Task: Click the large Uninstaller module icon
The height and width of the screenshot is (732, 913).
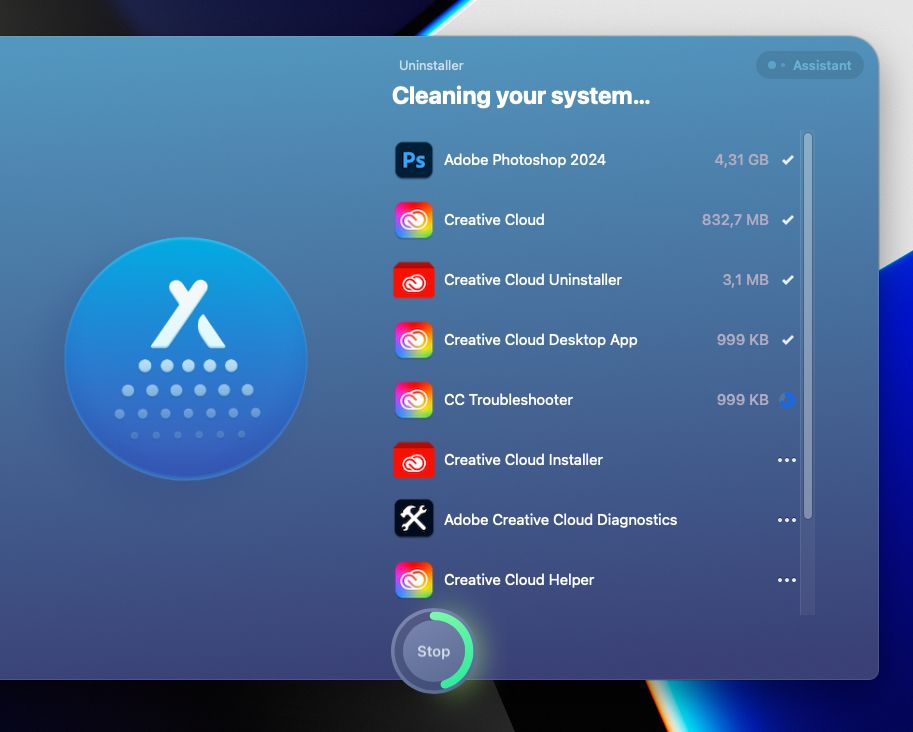Action: point(186,358)
